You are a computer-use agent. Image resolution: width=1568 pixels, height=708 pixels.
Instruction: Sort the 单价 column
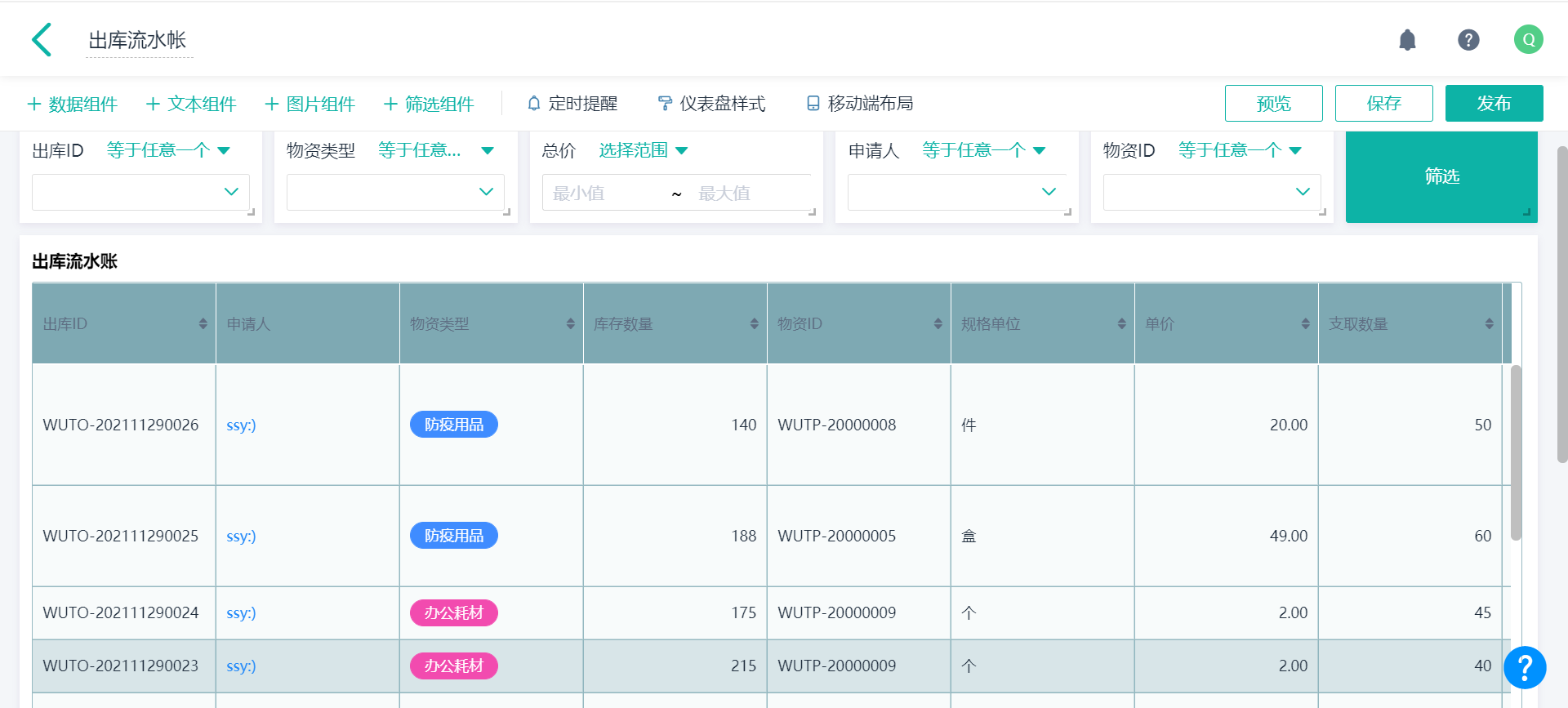pyautogui.click(x=1305, y=324)
